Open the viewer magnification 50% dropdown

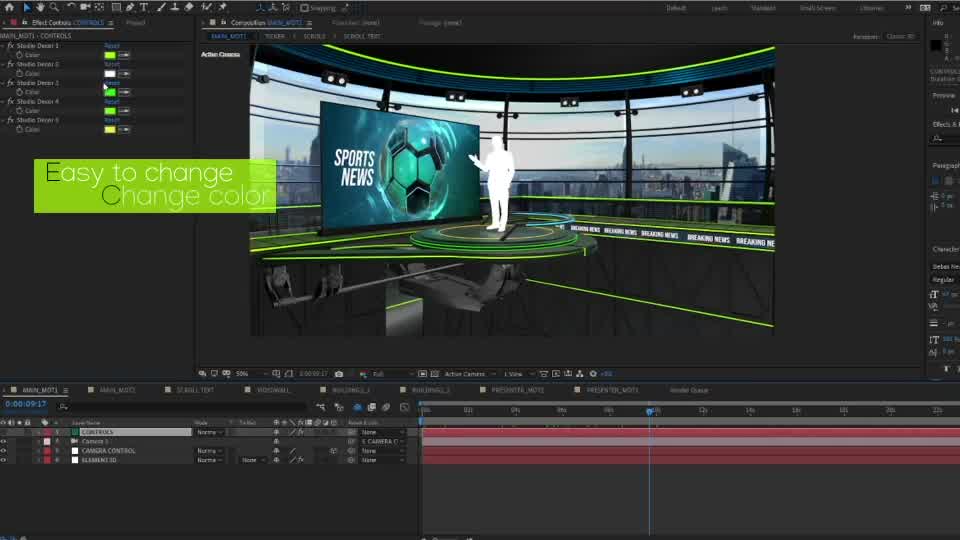(252, 373)
